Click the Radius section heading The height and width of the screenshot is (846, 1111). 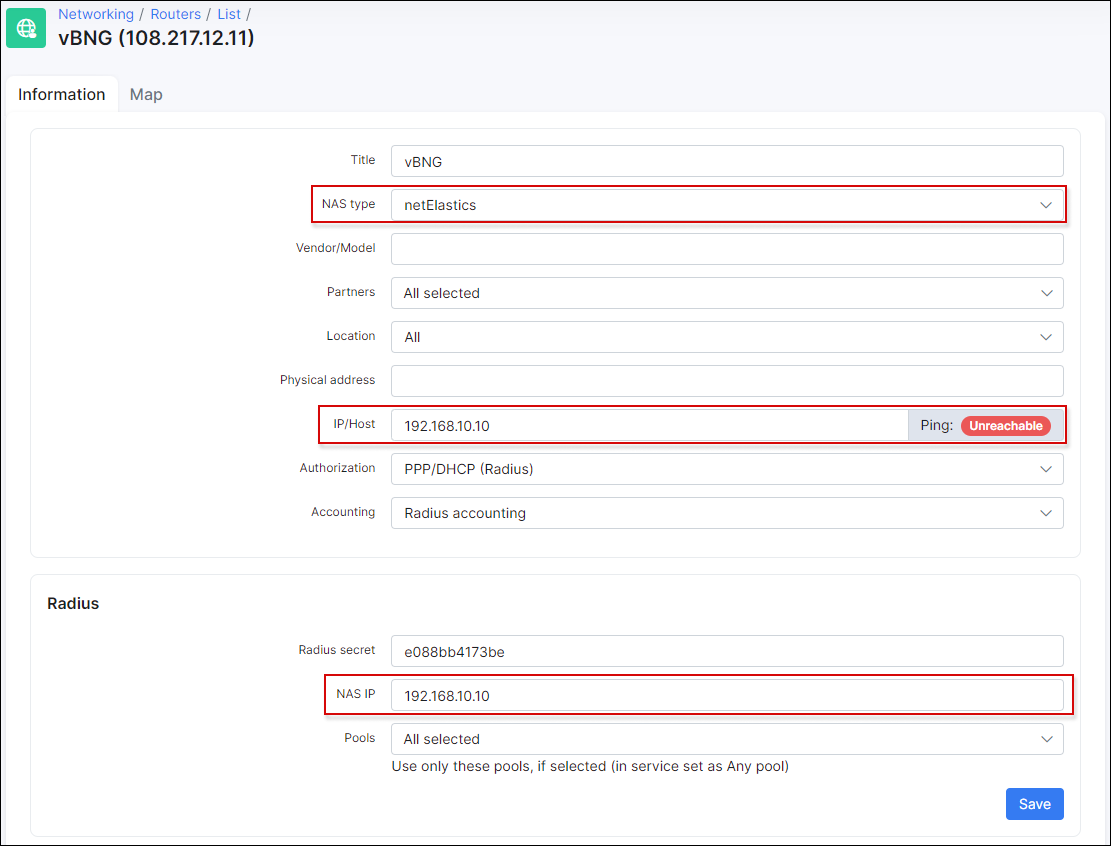pos(73,604)
